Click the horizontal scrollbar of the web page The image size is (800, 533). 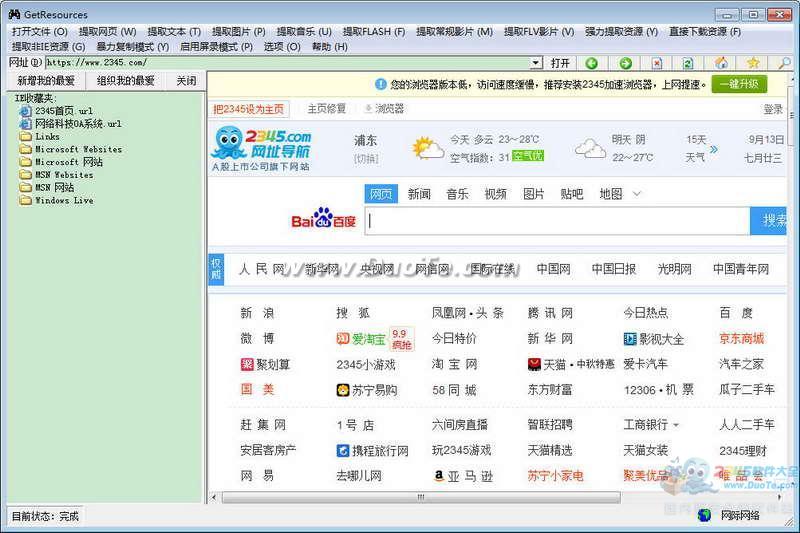[x=421, y=497]
